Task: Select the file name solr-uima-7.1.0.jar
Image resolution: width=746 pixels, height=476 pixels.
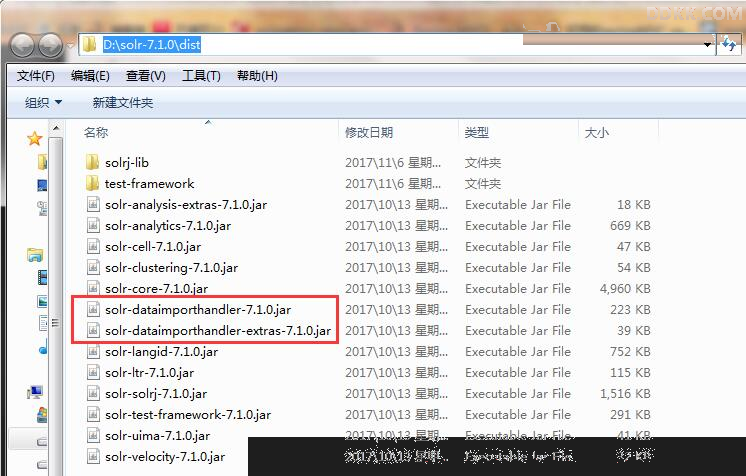Action: 157,435
